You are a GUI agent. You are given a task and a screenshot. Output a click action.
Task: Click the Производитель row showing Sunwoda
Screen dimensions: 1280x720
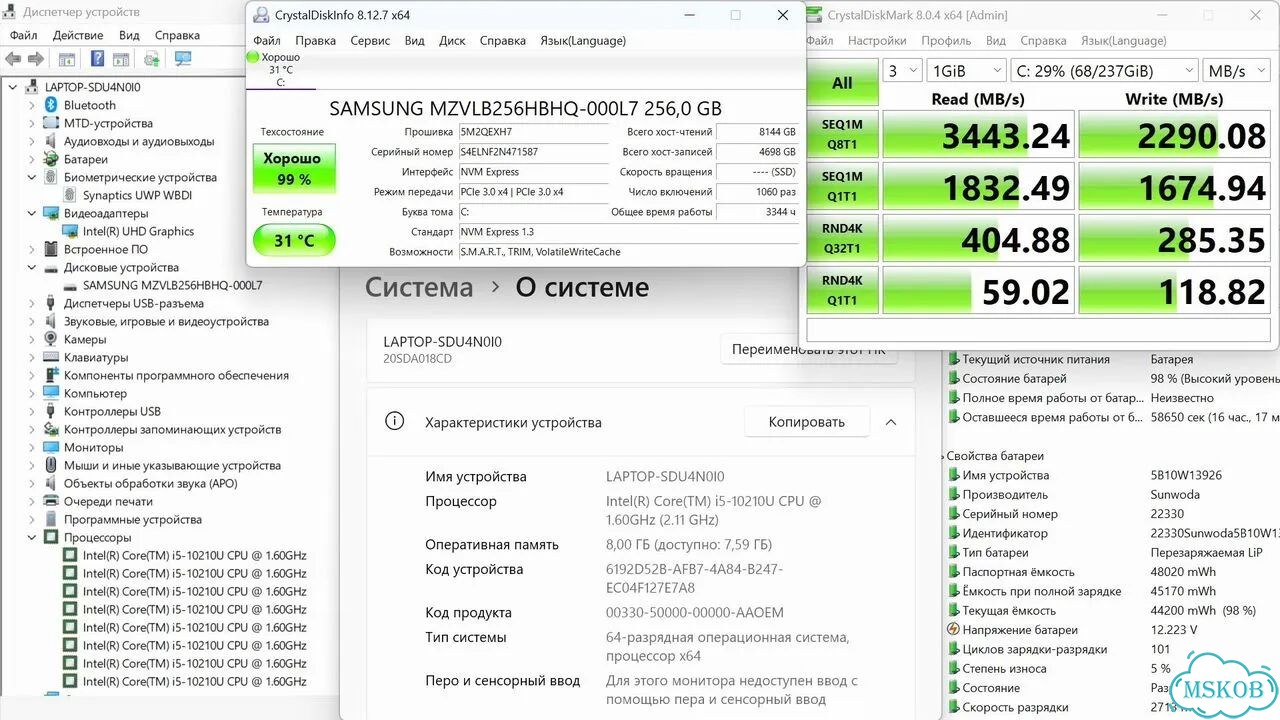point(1112,495)
